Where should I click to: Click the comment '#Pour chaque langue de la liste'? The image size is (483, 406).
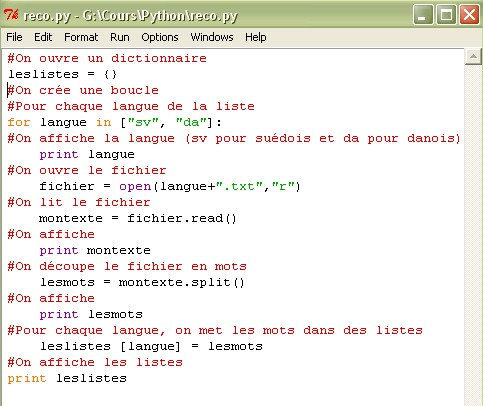tap(131, 106)
